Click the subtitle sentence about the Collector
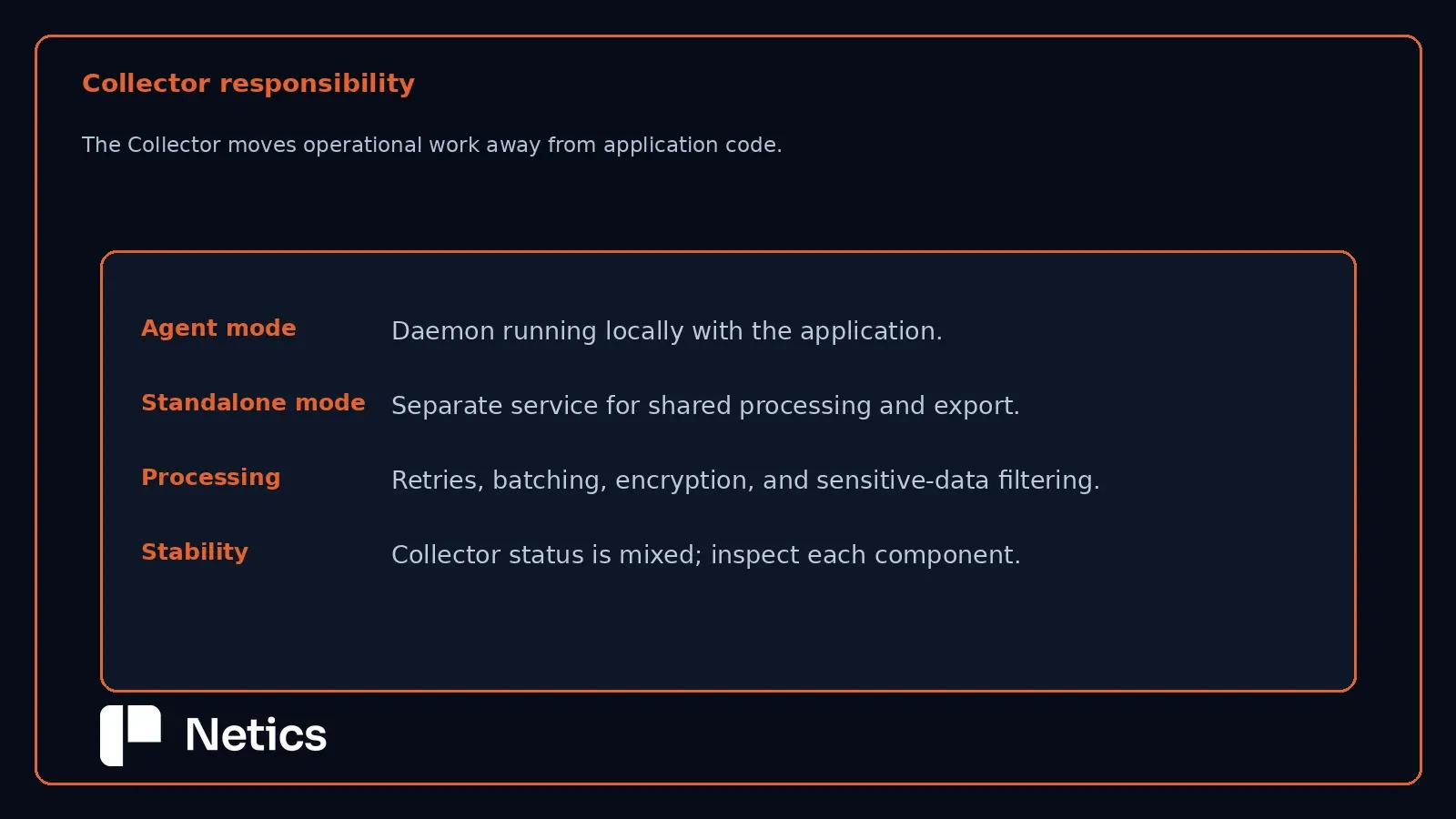 (432, 146)
